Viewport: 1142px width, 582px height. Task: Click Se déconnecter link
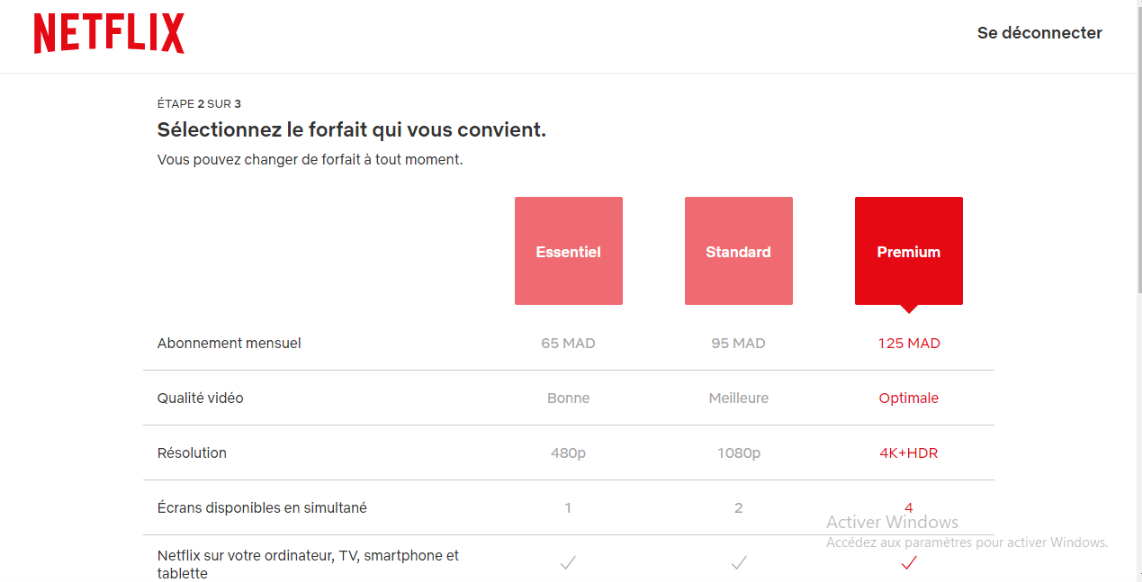pyautogui.click(x=1039, y=33)
